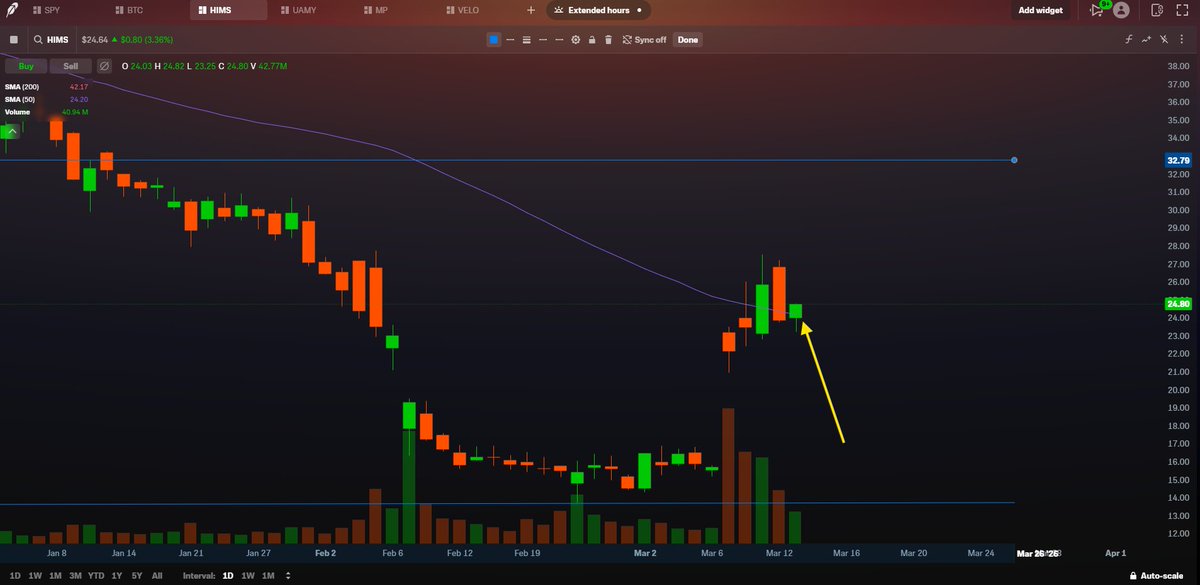The image size is (1200, 585).
Task: Click Done to finish editing drawing
Action: tap(688, 40)
